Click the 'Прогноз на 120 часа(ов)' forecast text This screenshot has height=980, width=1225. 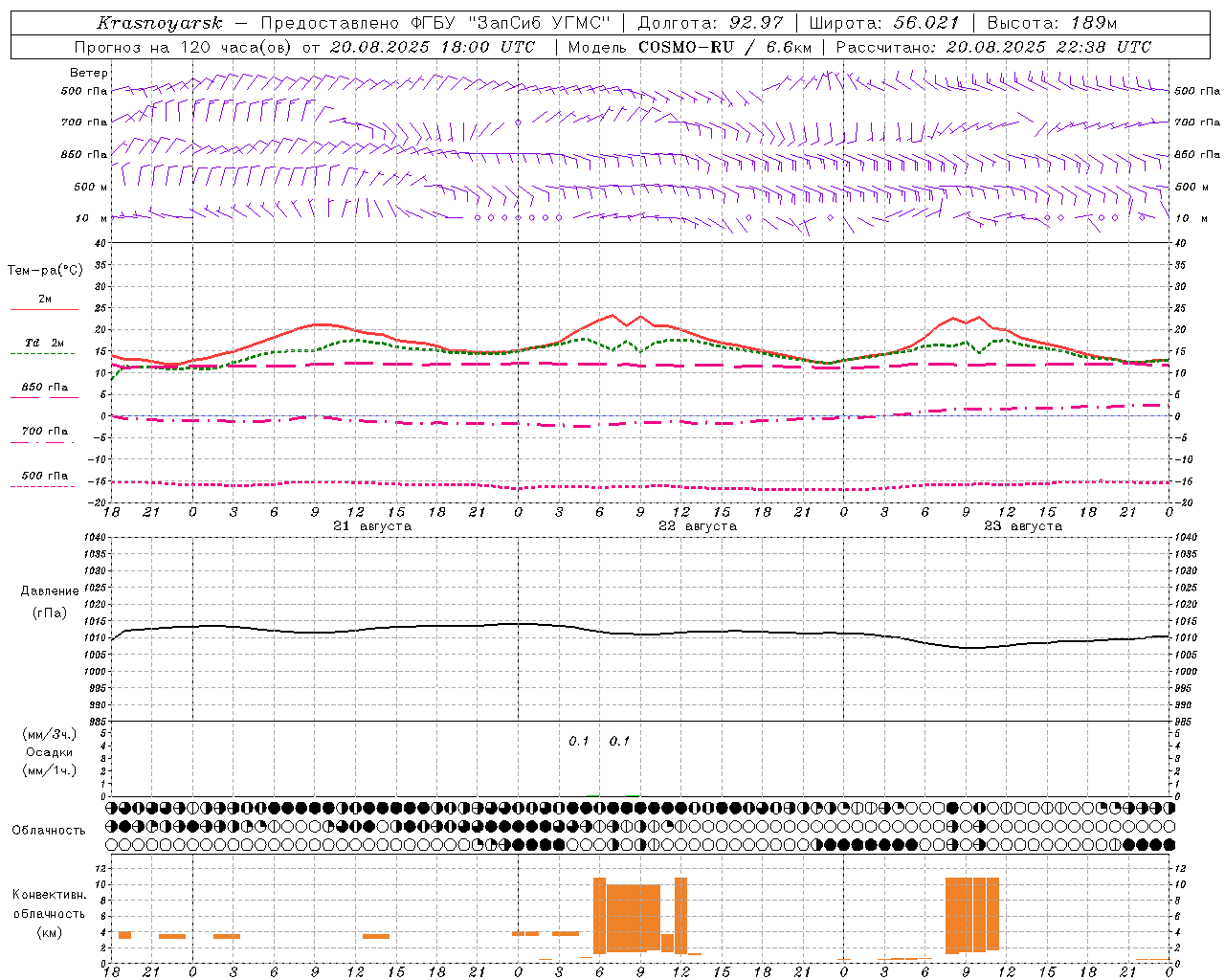pos(185,47)
